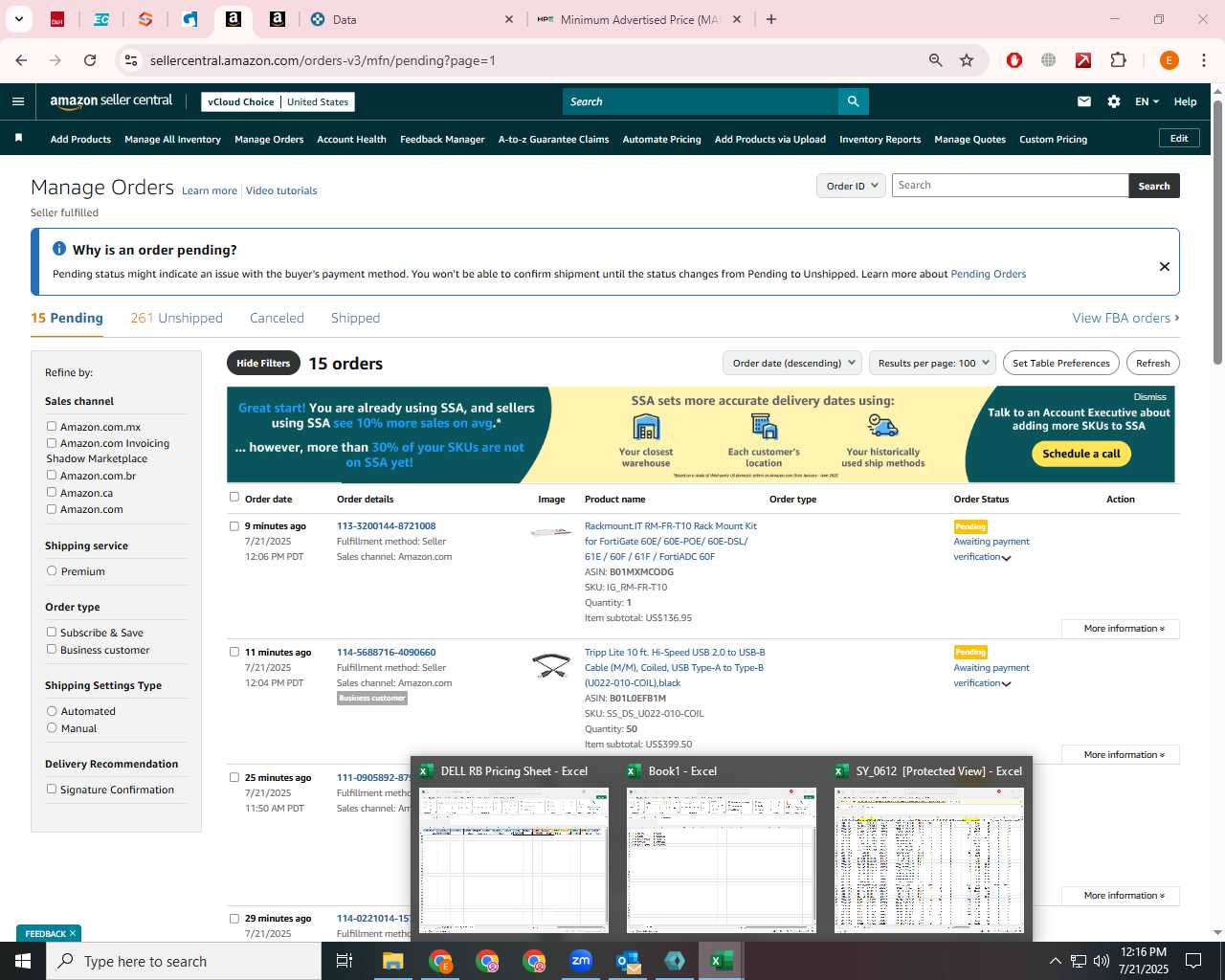This screenshot has height=980, width=1225.
Task: Switch to the Shipped orders tab
Action: [x=355, y=318]
